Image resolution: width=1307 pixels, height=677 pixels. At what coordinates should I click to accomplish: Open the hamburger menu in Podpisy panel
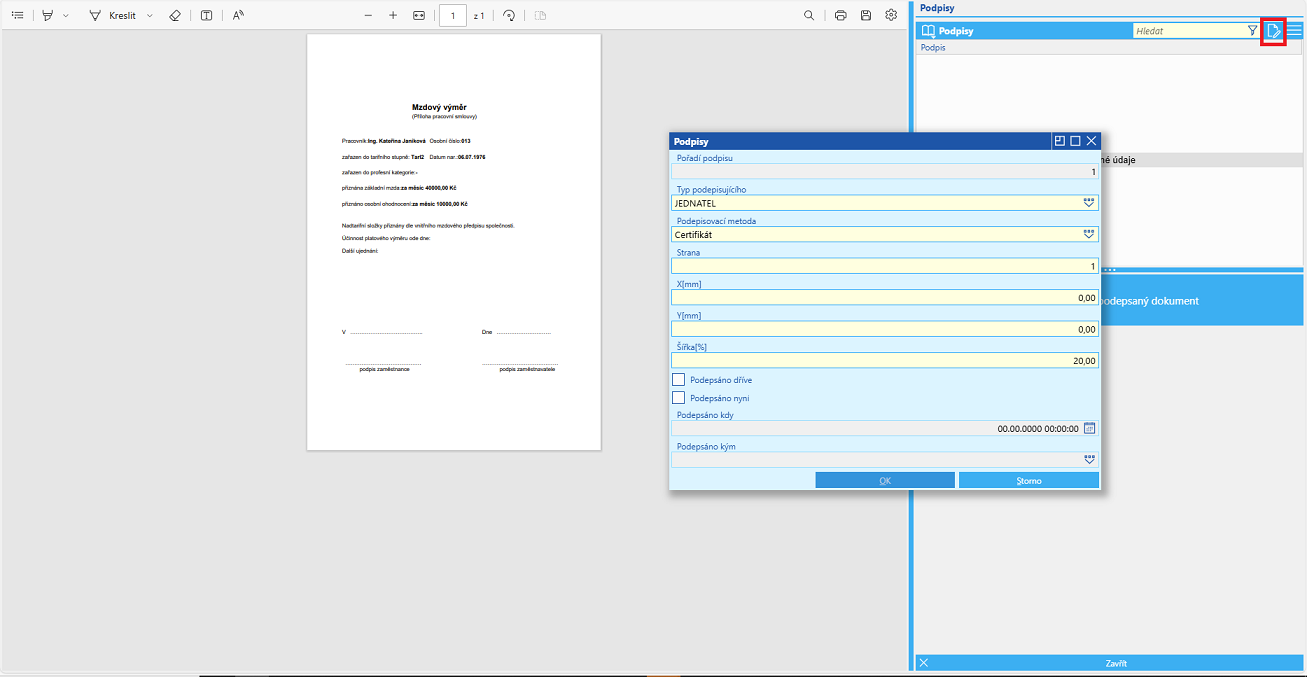click(x=1295, y=31)
